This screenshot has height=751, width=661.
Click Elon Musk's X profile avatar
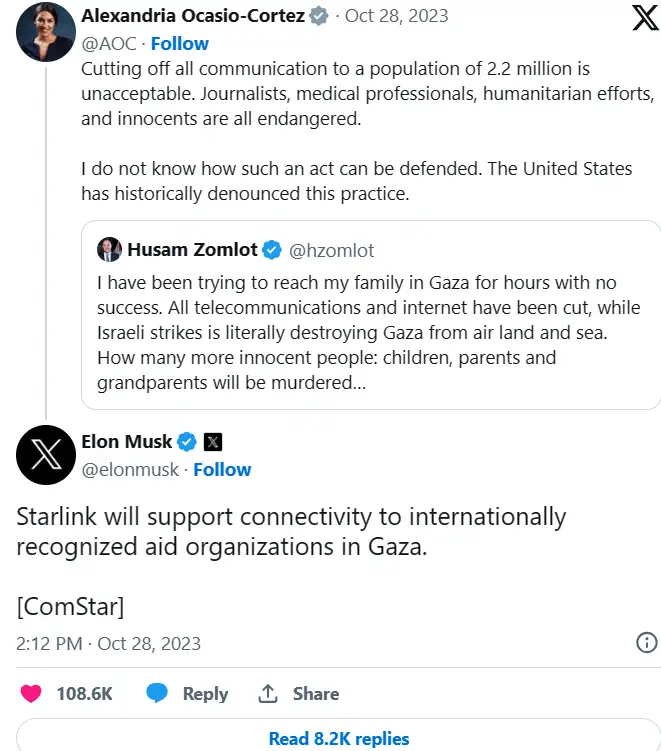[46, 455]
